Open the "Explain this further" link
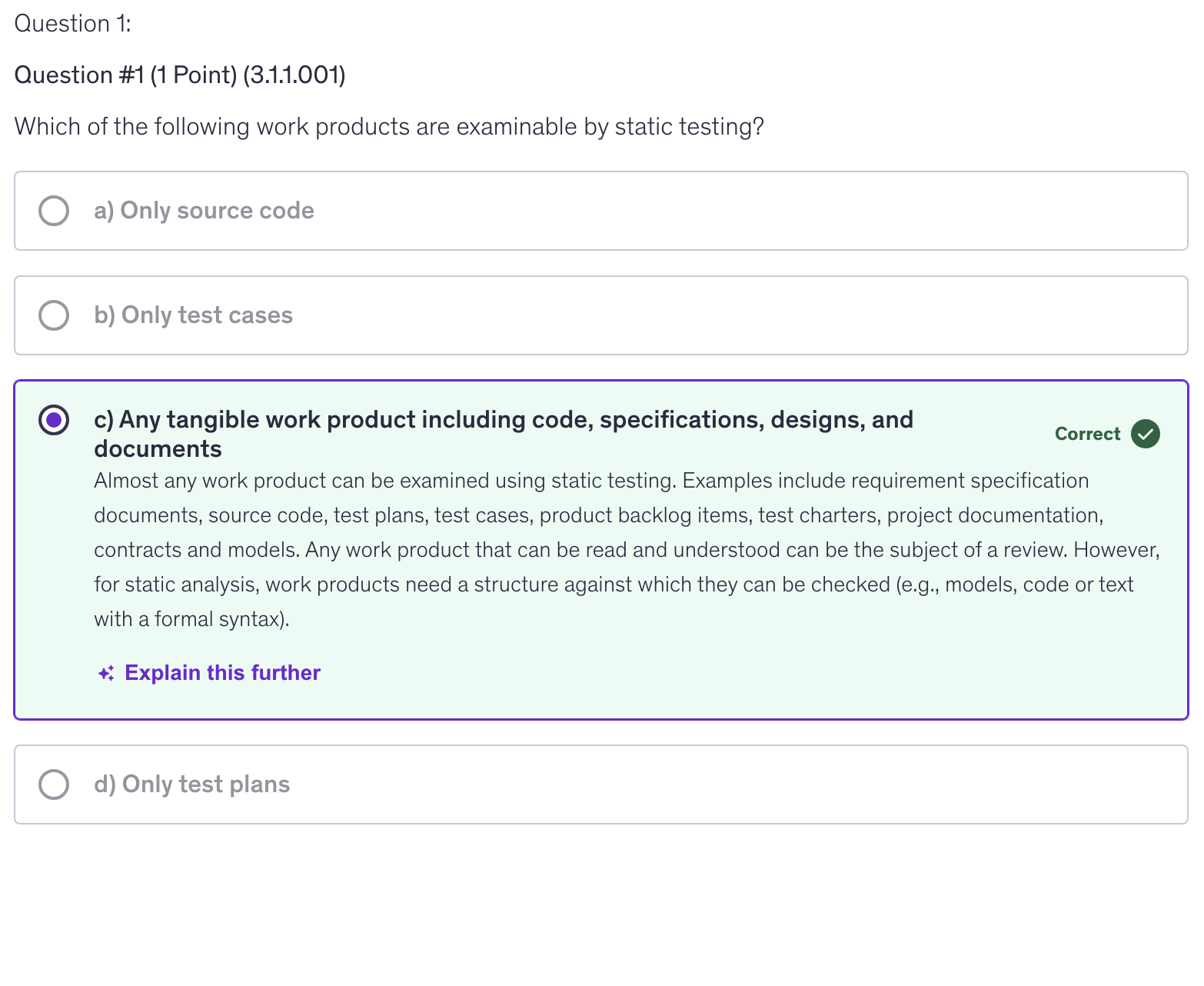Viewport: 1204px width, 986px height. point(222,673)
